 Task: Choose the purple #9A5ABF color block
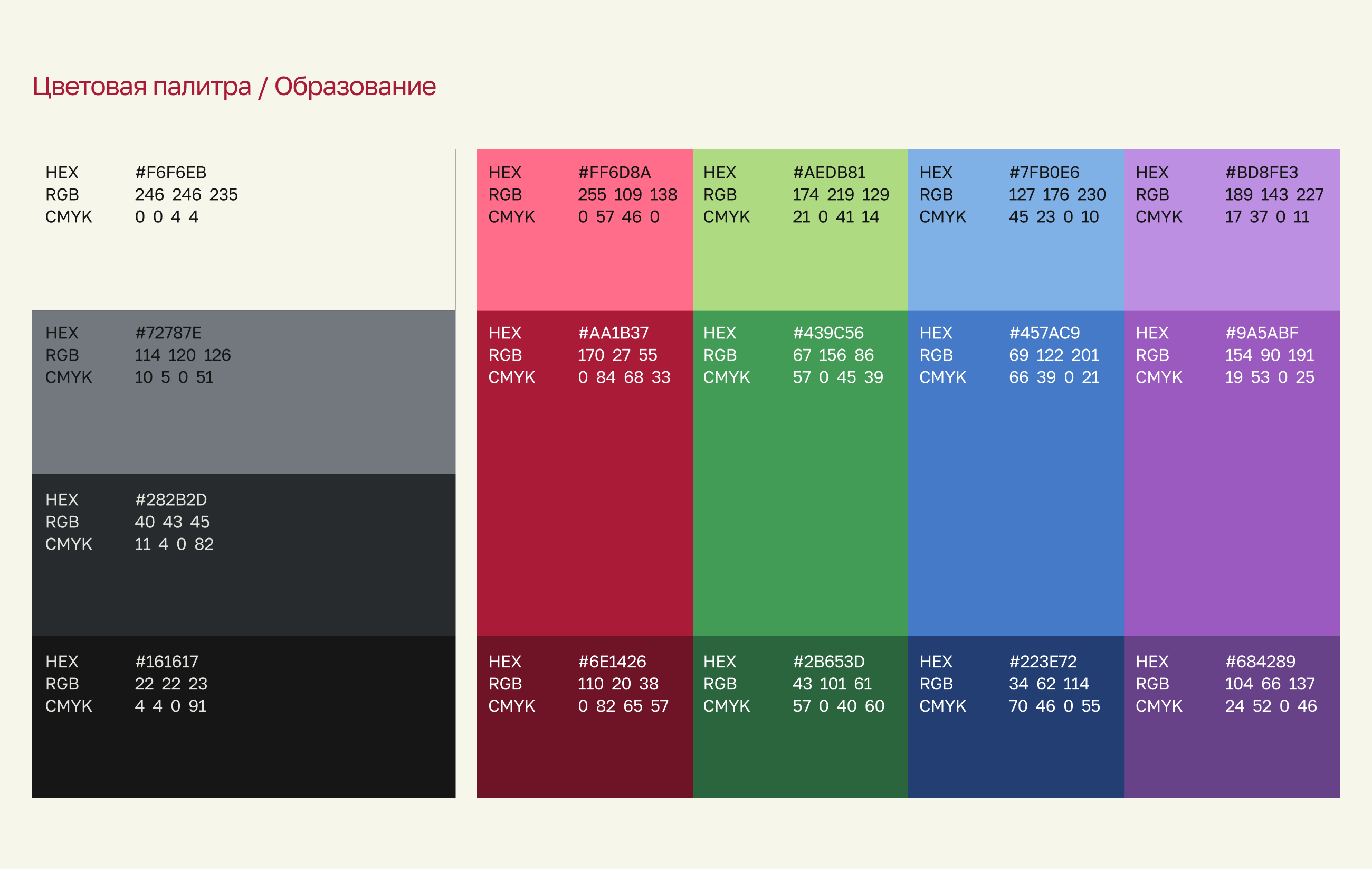click(x=1232, y=502)
